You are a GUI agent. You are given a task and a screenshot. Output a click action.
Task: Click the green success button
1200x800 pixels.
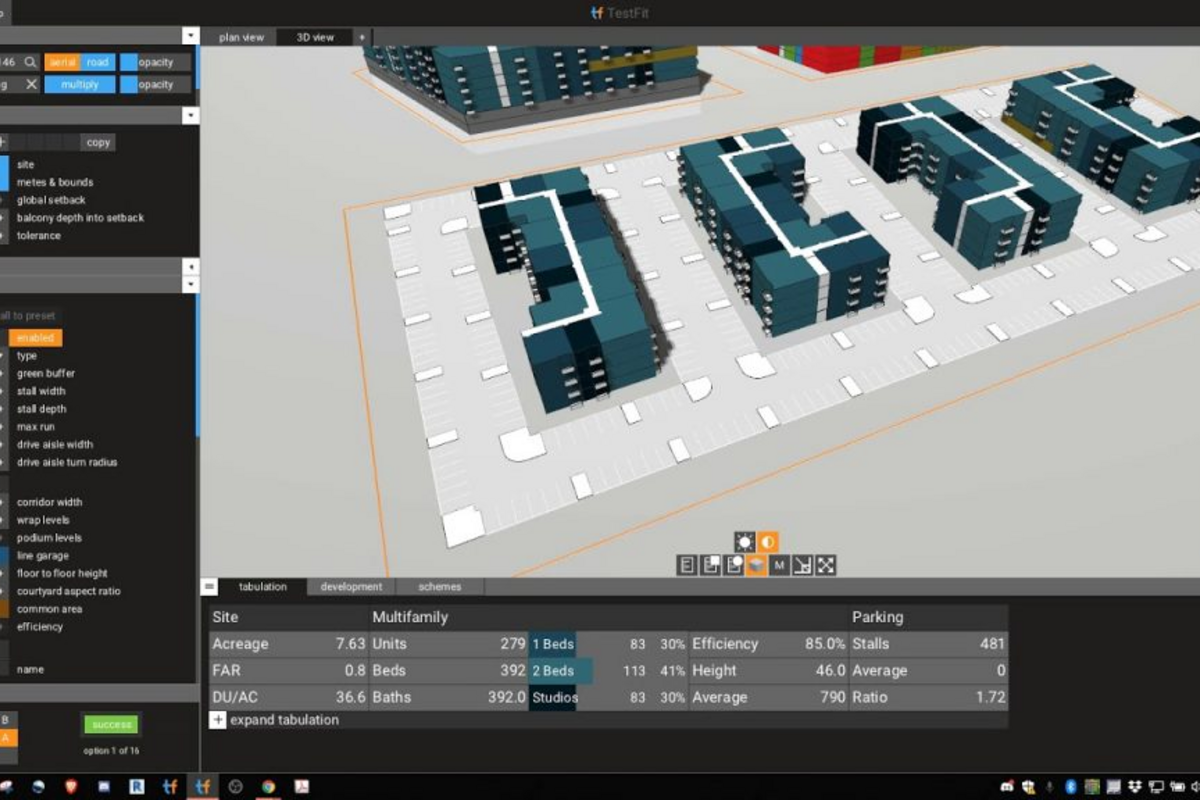click(110, 724)
